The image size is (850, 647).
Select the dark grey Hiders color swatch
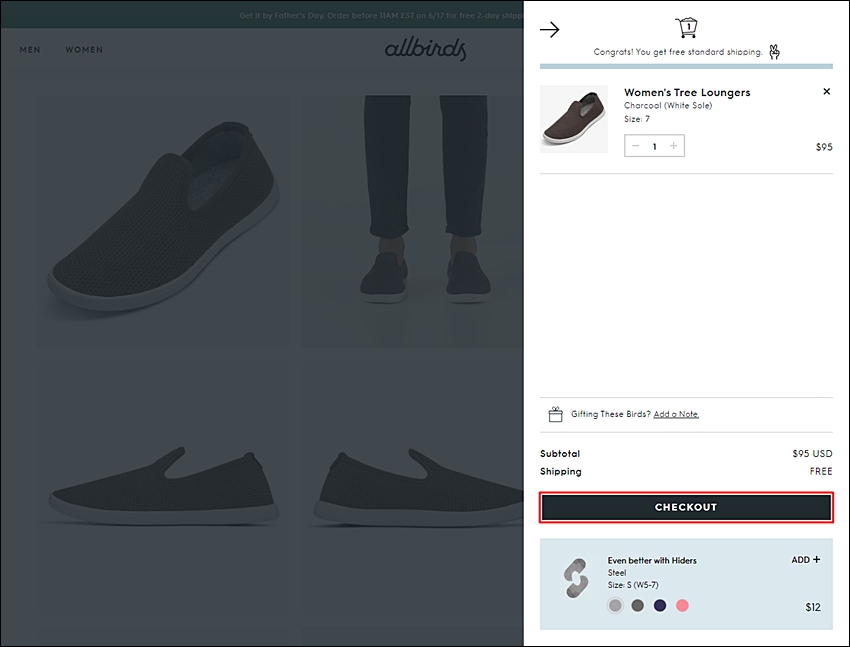coord(638,605)
